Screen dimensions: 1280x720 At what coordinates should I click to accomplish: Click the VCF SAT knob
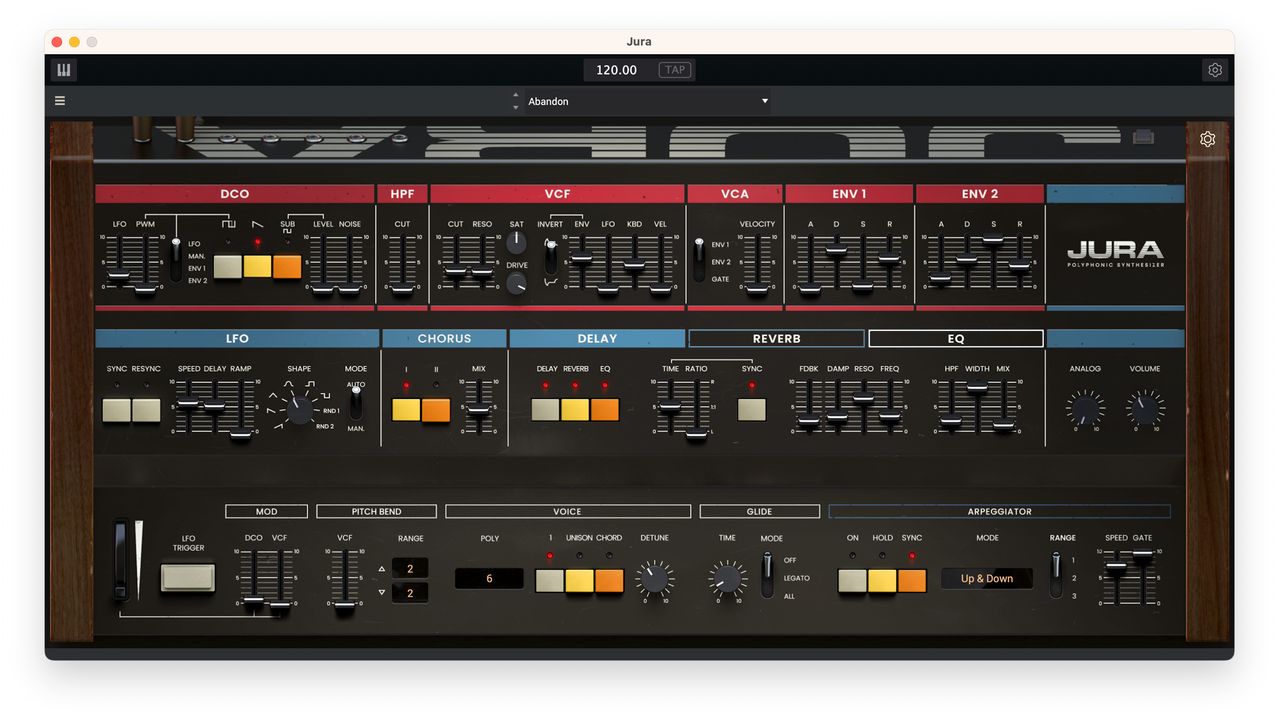[x=516, y=243]
